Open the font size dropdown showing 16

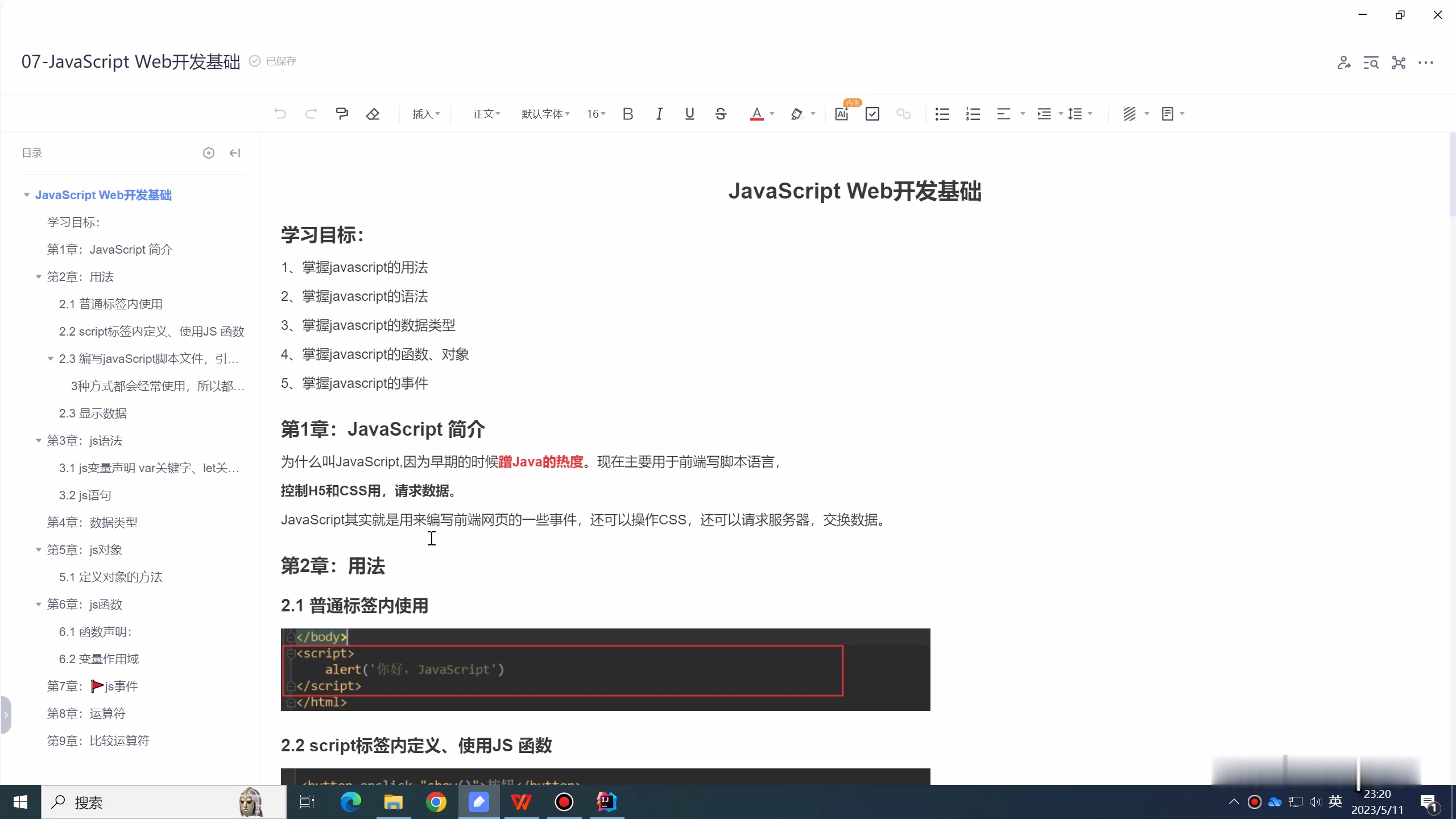(x=595, y=114)
